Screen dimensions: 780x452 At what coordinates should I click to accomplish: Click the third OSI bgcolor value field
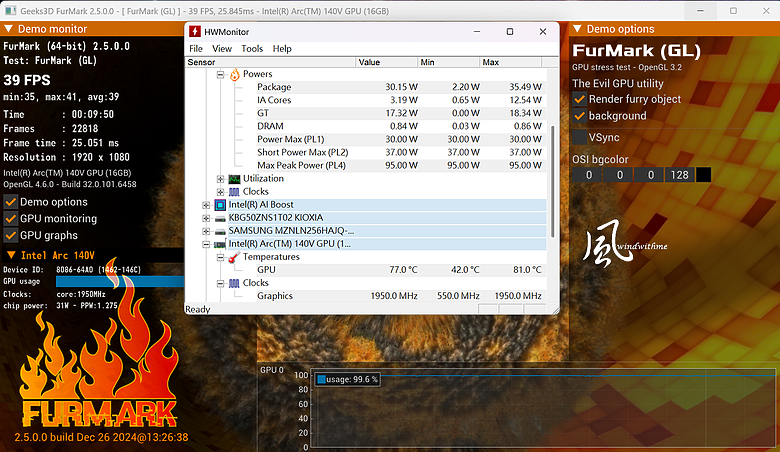[649, 175]
